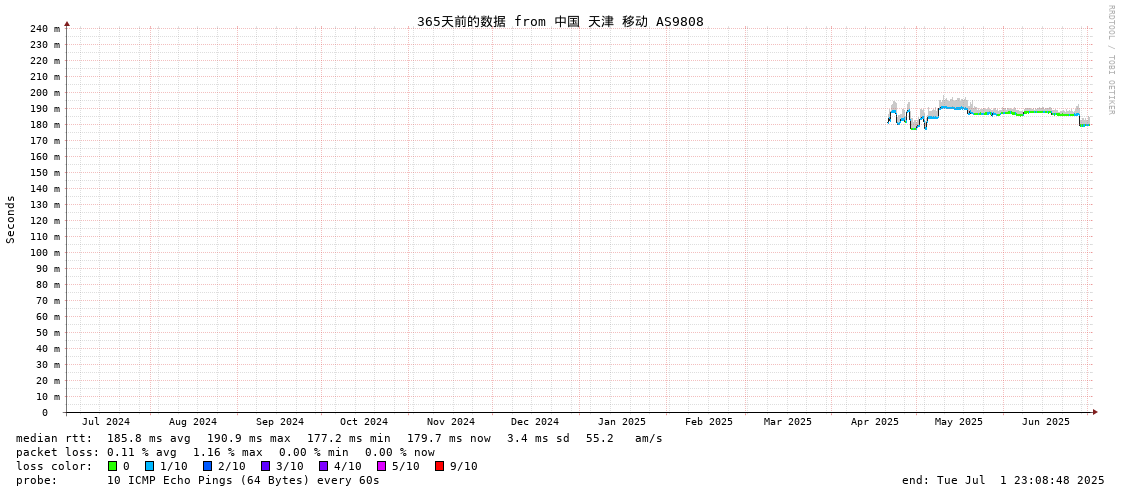Click the 190.9 ms max rtt value
The height and width of the screenshot is (494, 1121).
point(249,438)
